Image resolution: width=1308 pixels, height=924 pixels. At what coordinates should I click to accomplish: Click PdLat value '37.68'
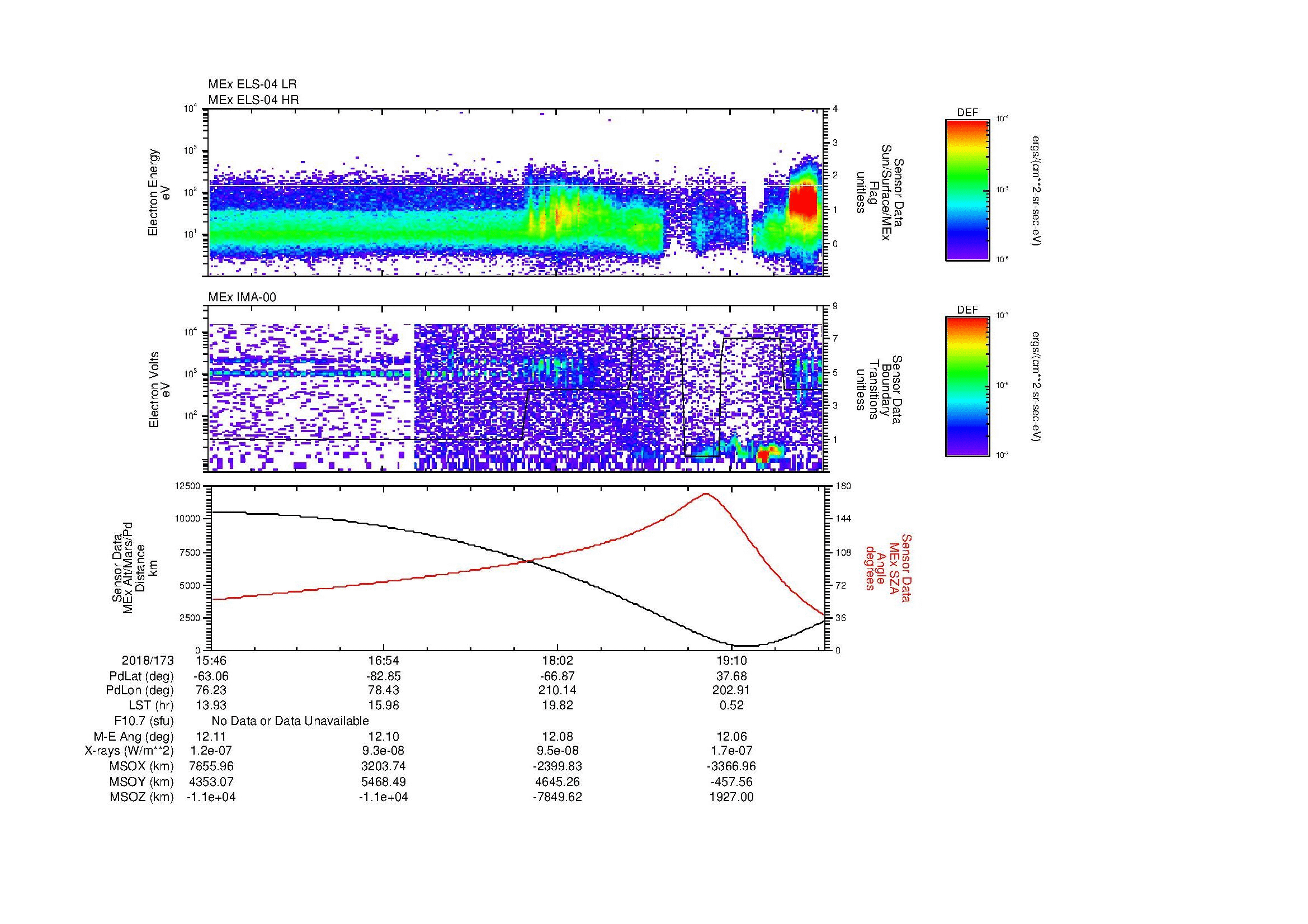pos(731,676)
